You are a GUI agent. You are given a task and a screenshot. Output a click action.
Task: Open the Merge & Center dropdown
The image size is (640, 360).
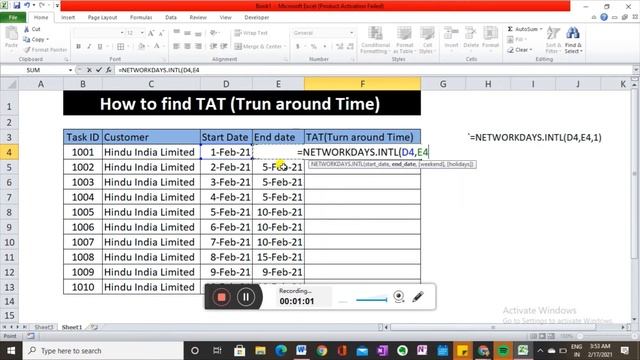285,47
